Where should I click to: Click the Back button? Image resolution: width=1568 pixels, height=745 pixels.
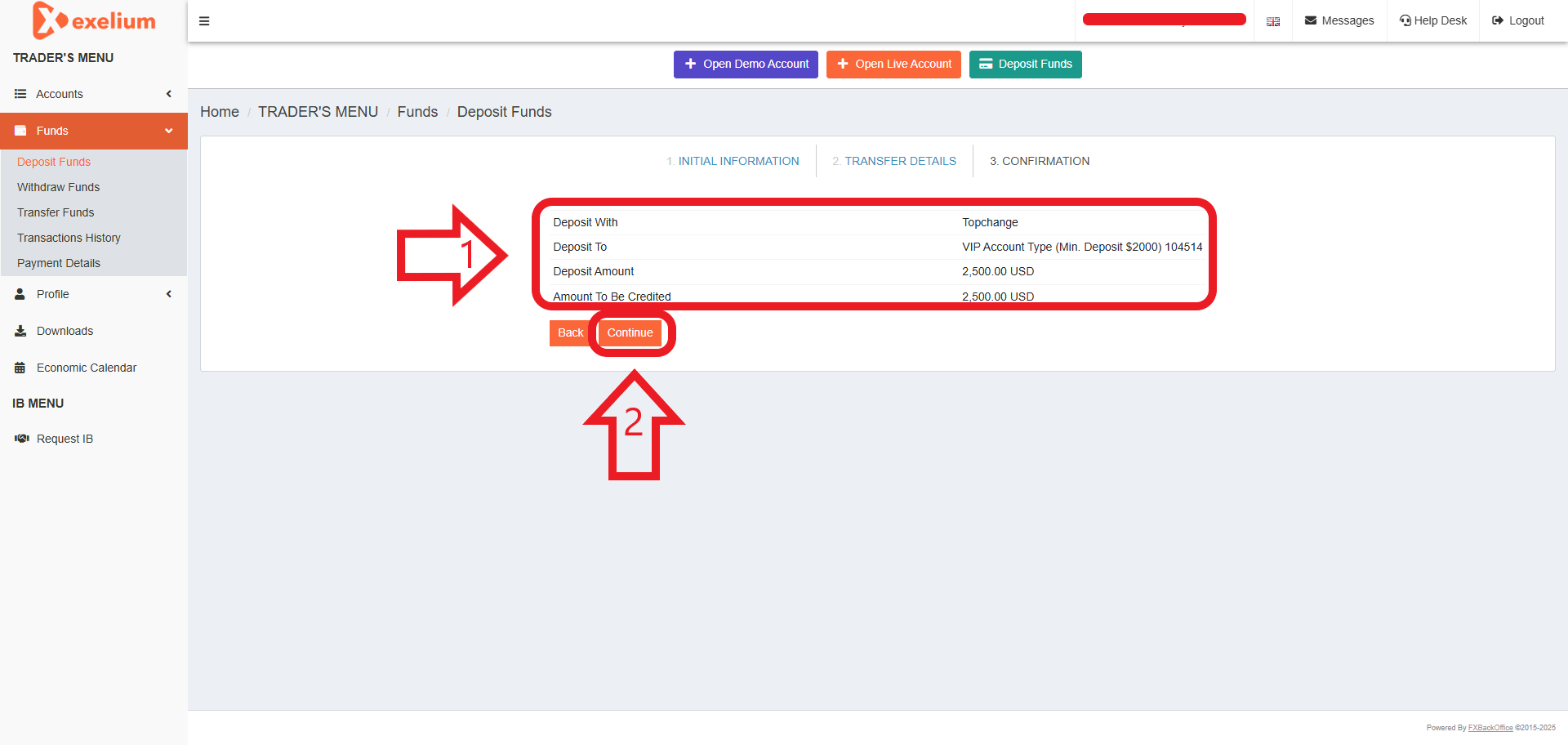[x=570, y=332]
